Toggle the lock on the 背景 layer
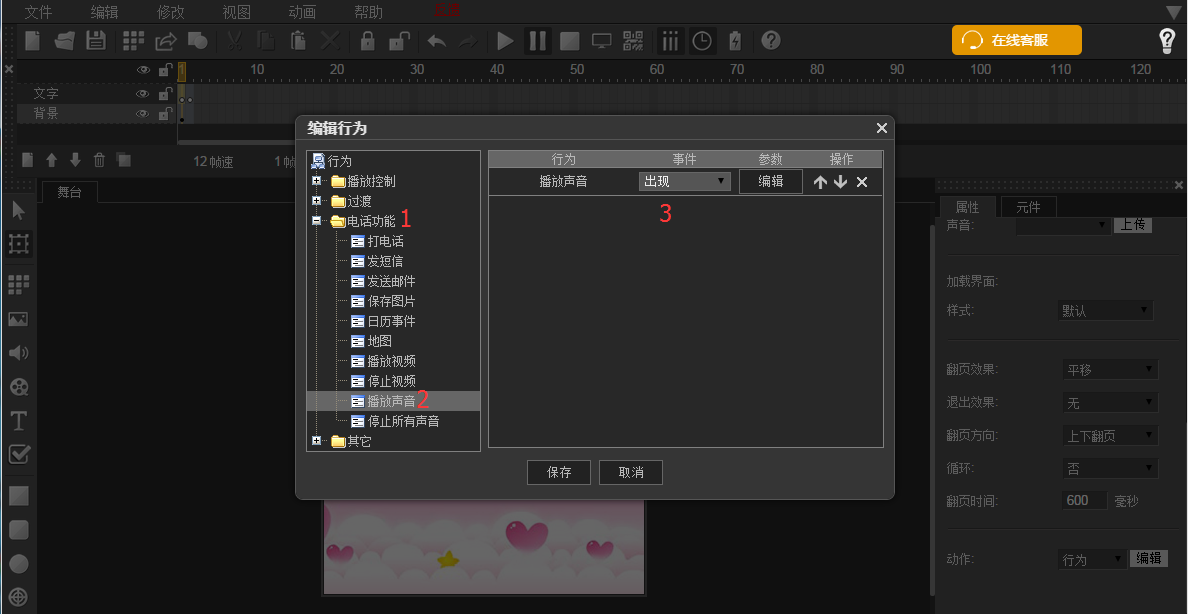 [x=165, y=113]
